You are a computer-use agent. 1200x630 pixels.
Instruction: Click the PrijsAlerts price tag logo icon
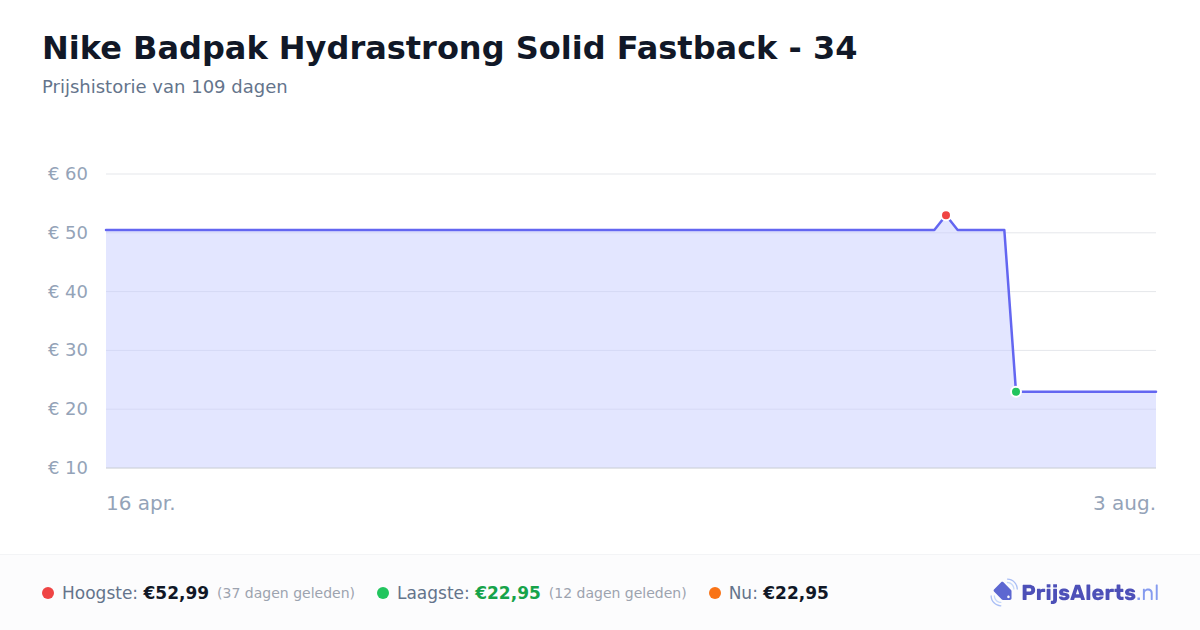tap(1003, 593)
